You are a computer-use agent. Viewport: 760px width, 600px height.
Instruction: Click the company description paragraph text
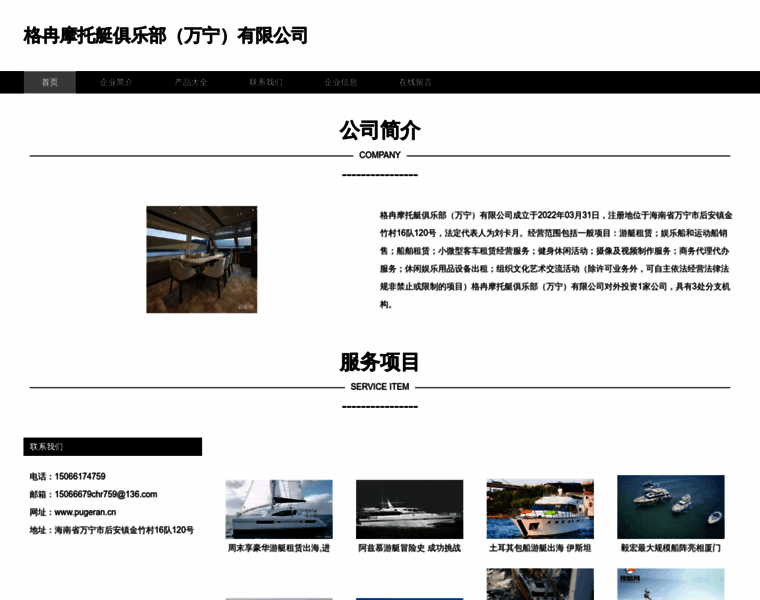(x=555, y=260)
